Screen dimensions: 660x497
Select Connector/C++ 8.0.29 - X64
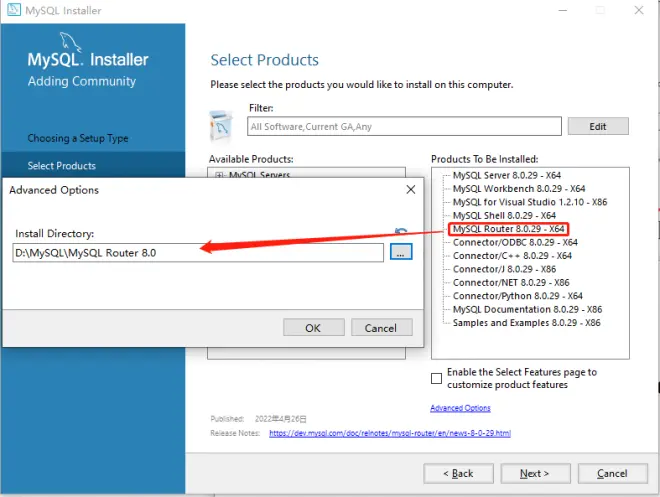click(x=512, y=255)
